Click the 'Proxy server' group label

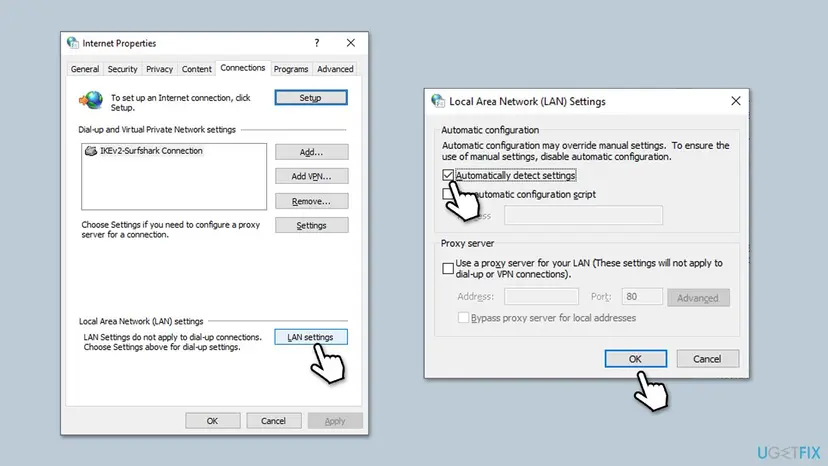[x=467, y=244]
